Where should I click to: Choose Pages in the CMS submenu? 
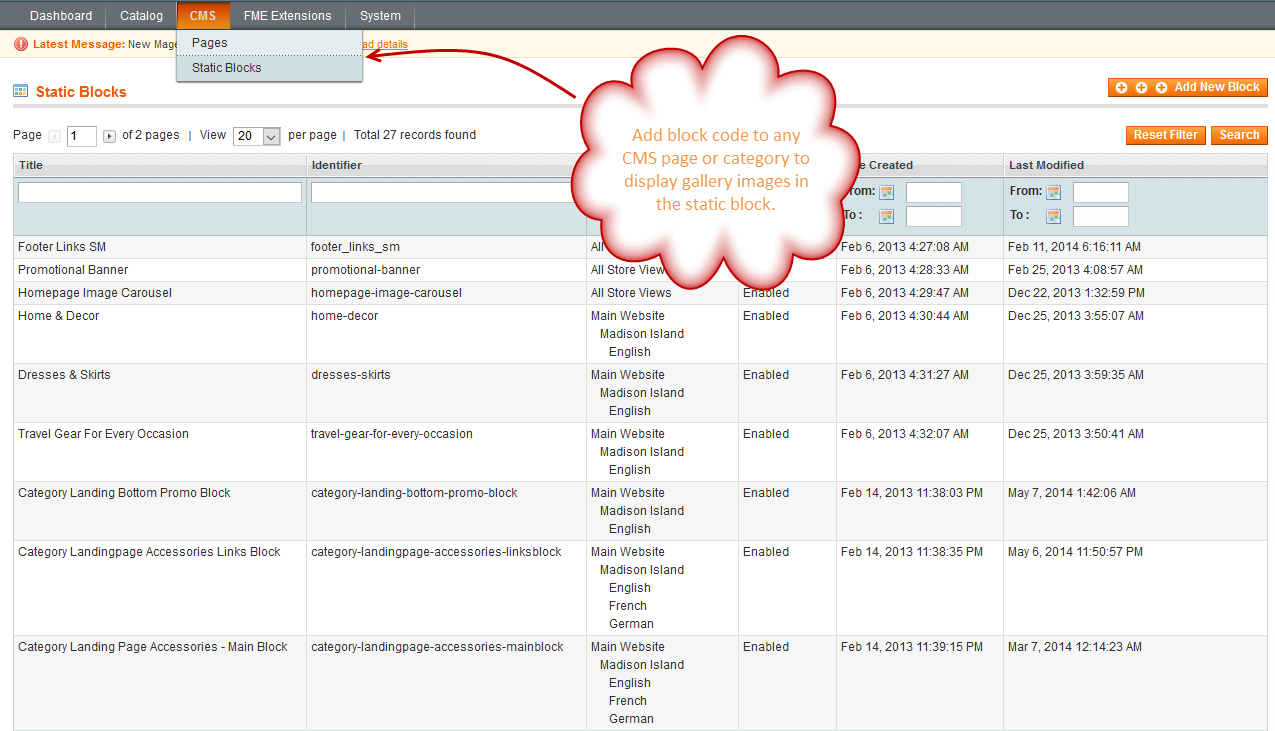(x=210, y=43)
